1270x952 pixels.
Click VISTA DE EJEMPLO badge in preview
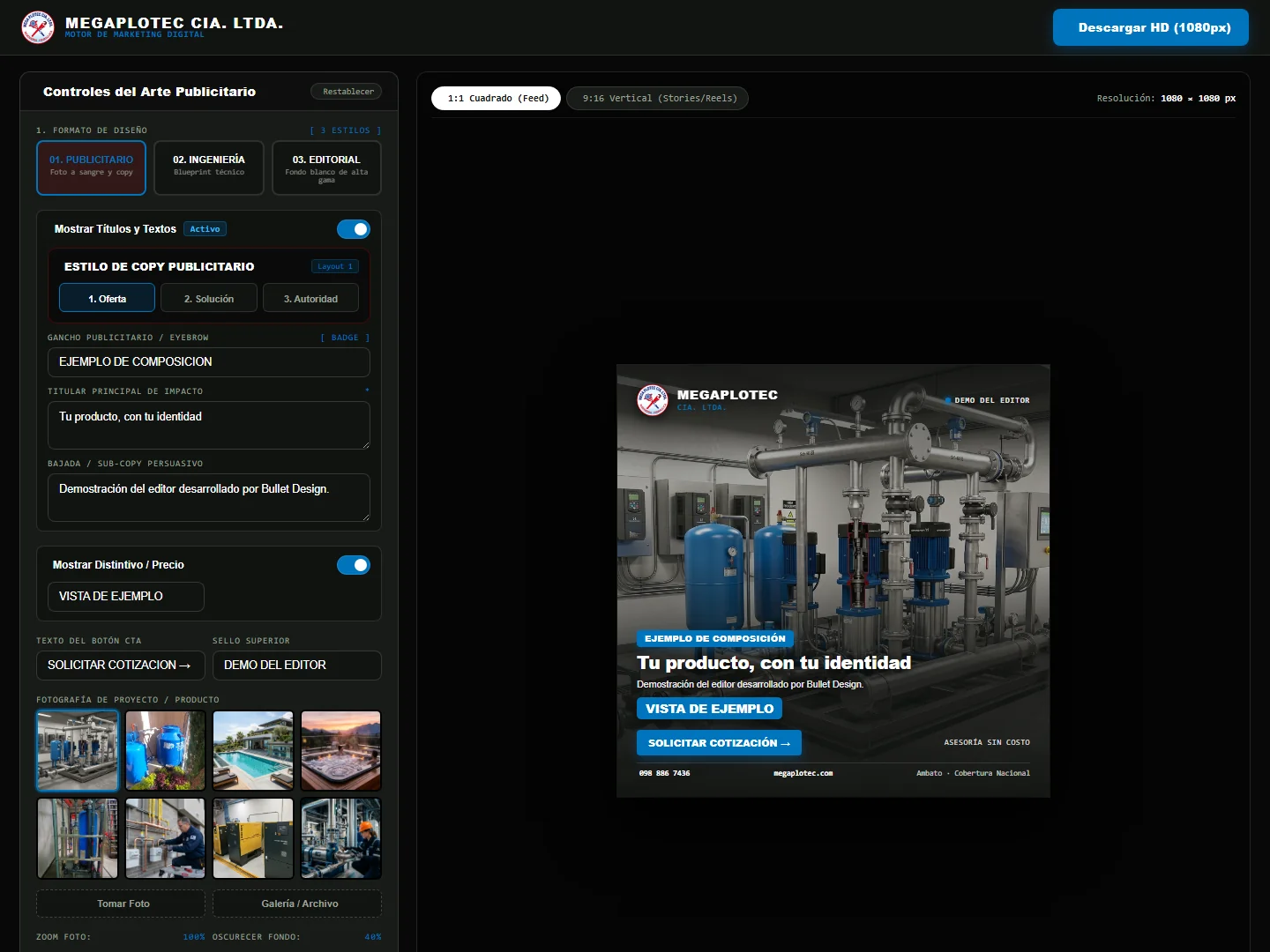[x=709, y=709]
